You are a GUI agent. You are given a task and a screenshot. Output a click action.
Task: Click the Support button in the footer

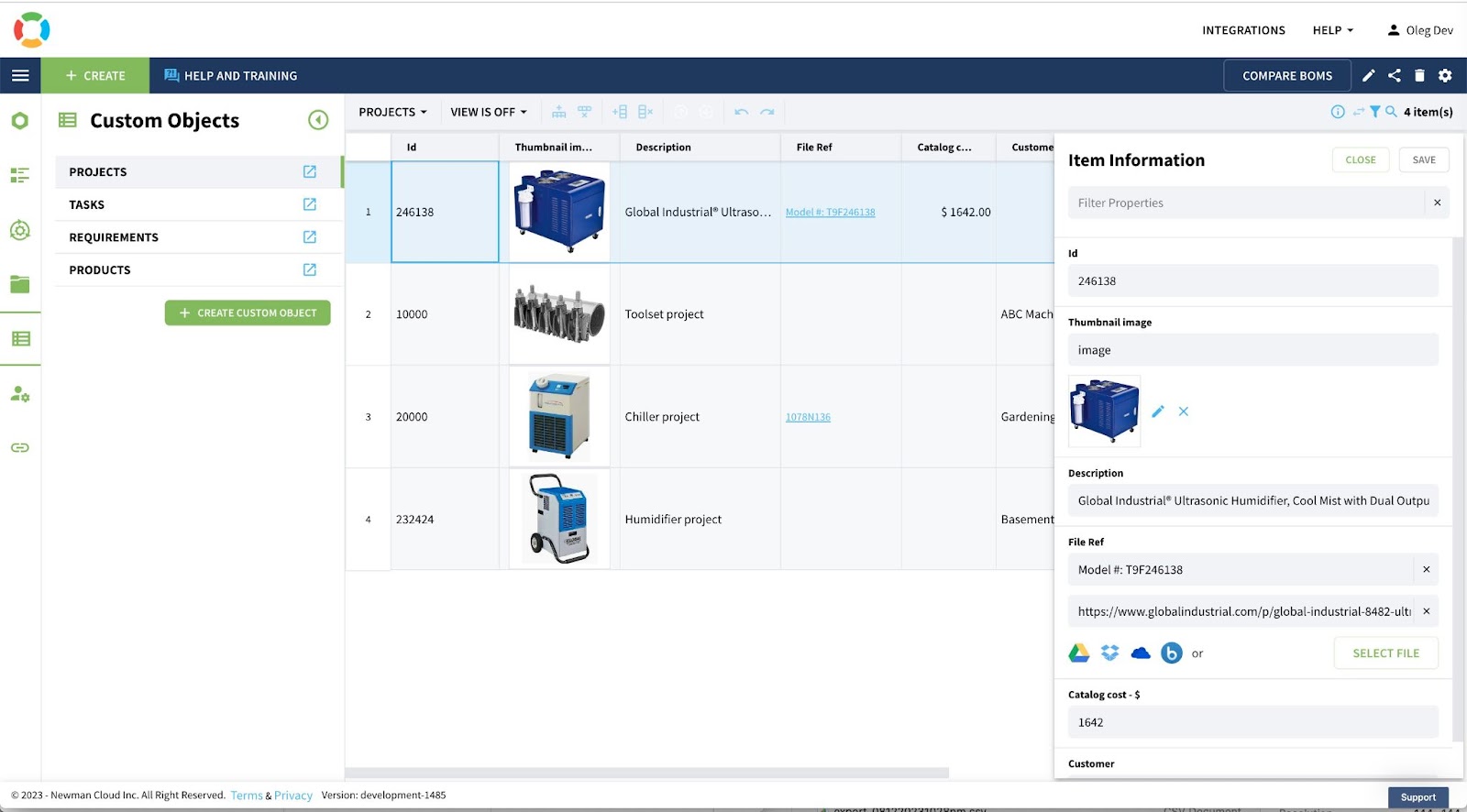point(1418,797)
